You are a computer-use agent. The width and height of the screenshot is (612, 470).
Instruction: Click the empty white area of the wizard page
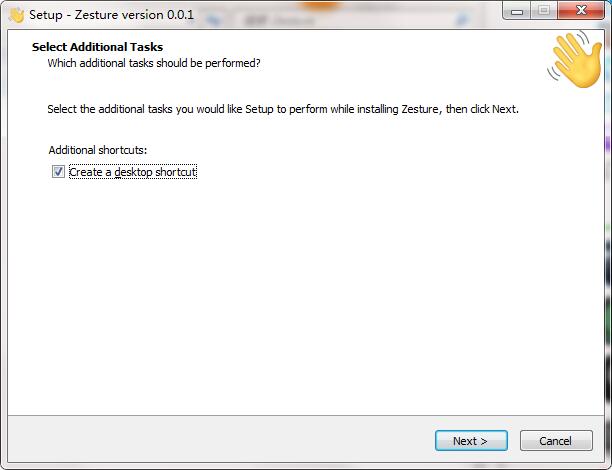click(304, 297)
